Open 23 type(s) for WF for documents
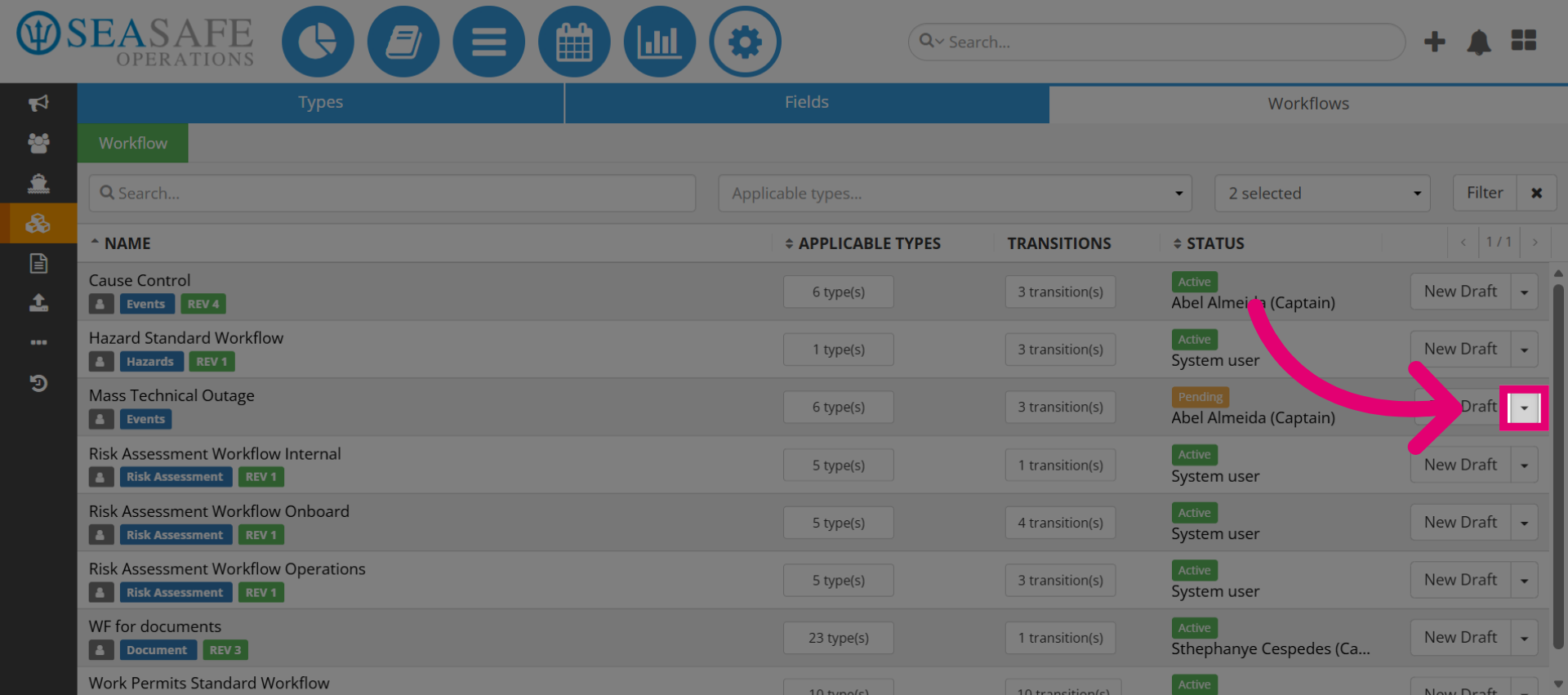The image size is (1568, 695). 839,638
